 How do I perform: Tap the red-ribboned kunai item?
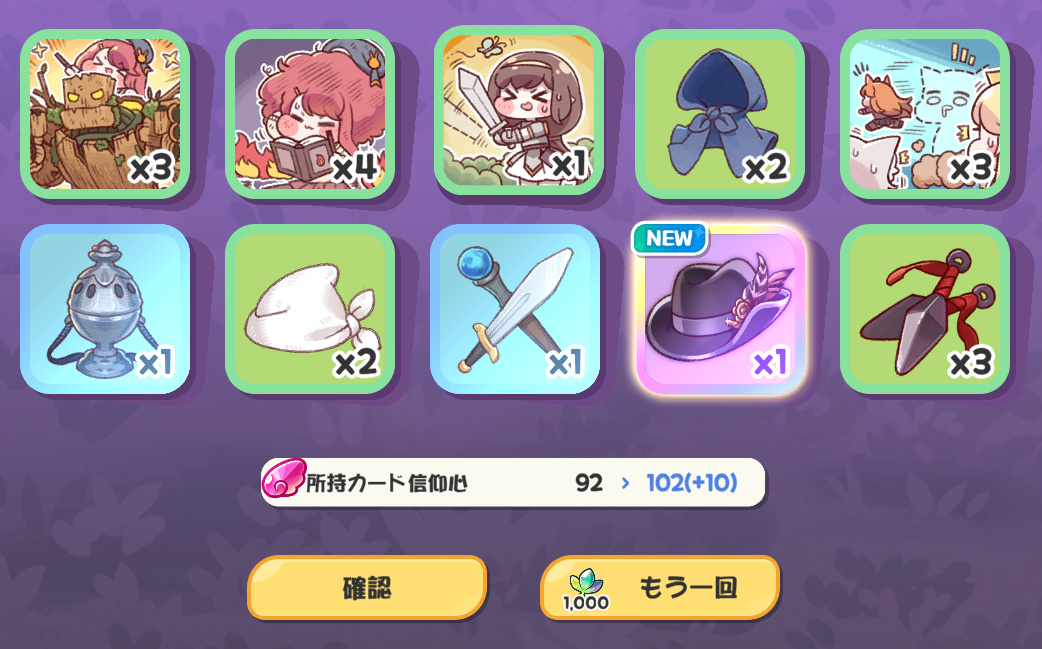(925, 309)
